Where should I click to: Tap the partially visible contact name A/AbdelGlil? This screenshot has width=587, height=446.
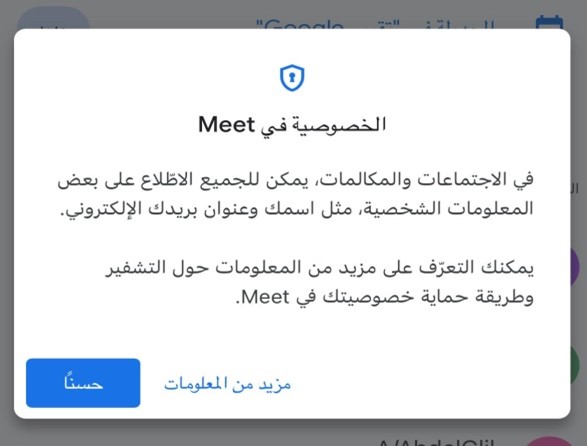[x=436, y=442]
